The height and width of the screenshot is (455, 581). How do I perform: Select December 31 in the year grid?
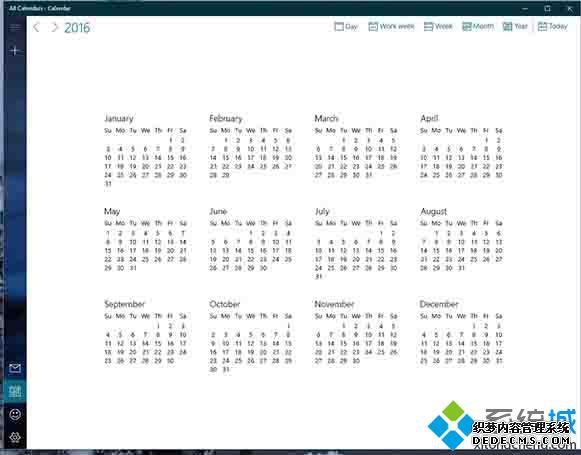[499, 361]
